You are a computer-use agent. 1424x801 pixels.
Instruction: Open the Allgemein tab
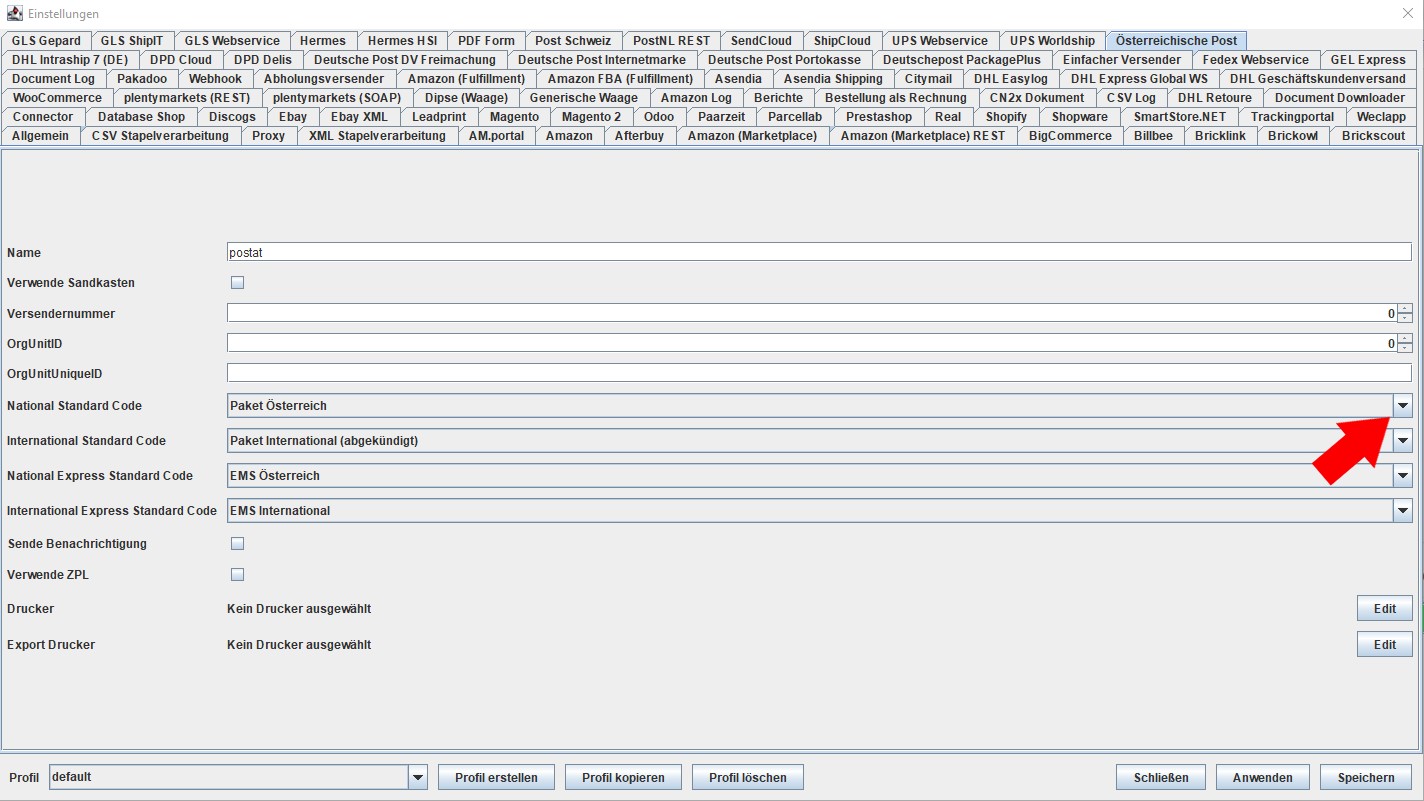point(41,136)
